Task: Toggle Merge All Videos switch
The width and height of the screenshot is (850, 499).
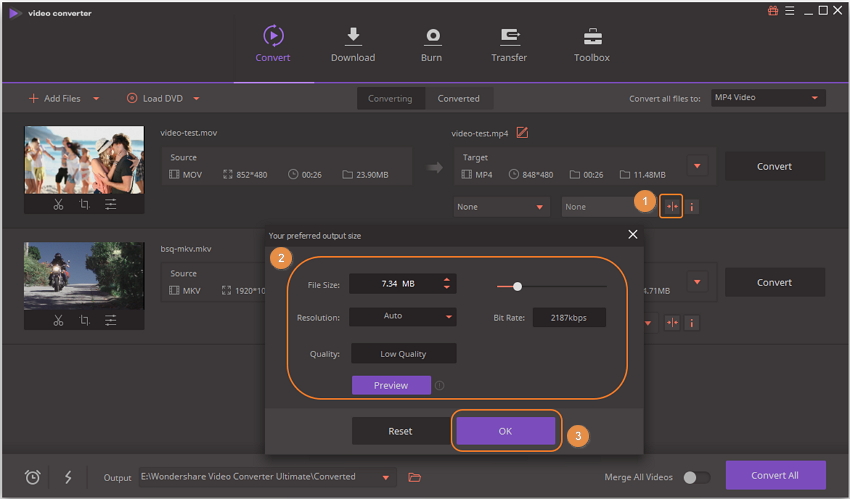Action: click(x=696, y=477)
